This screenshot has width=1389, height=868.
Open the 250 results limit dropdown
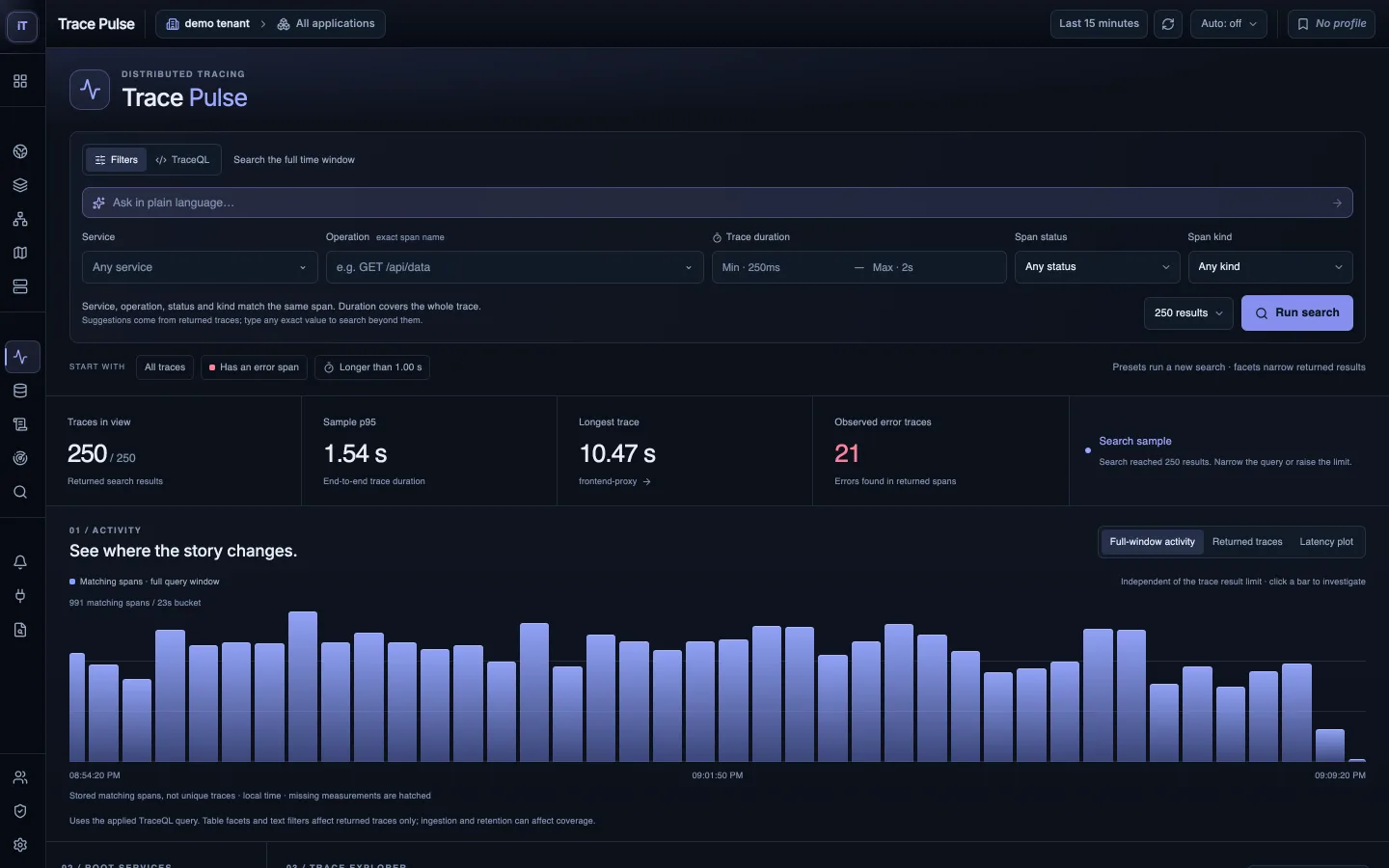(1188, 312)
